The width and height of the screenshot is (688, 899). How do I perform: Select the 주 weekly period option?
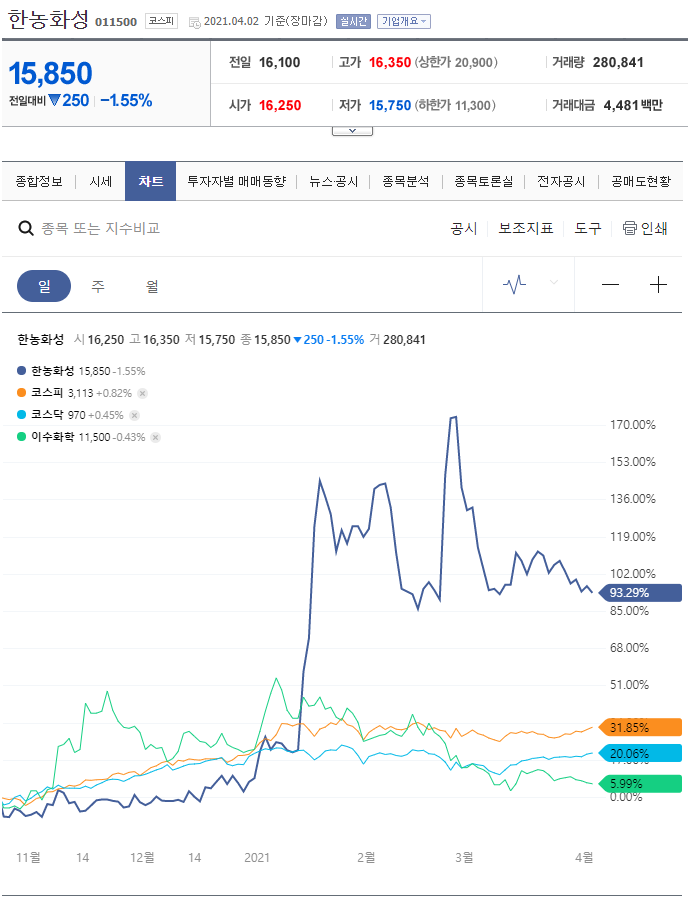pos(98,286)
